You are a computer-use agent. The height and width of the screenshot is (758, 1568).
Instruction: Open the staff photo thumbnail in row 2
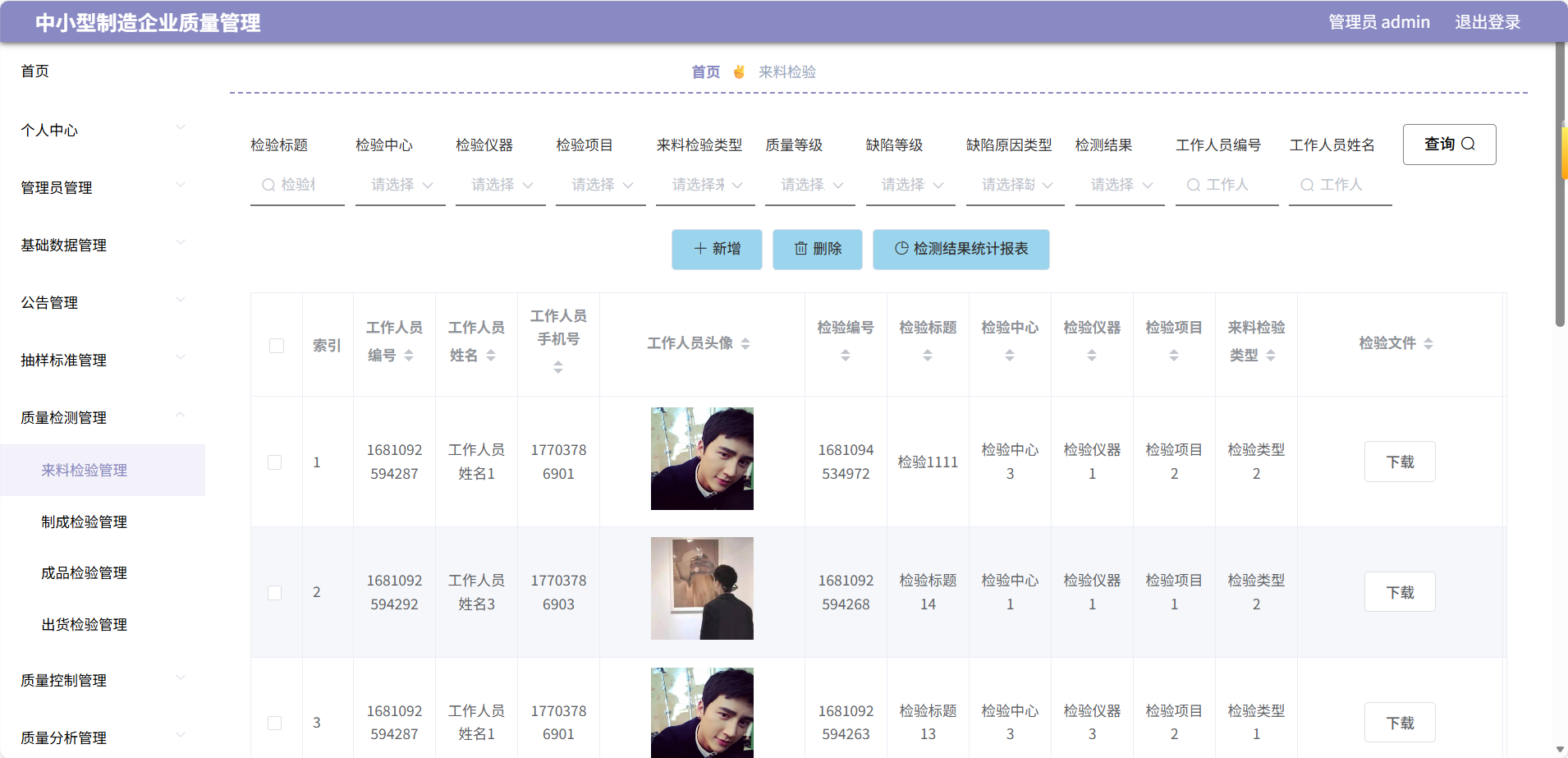click(702, 588)
